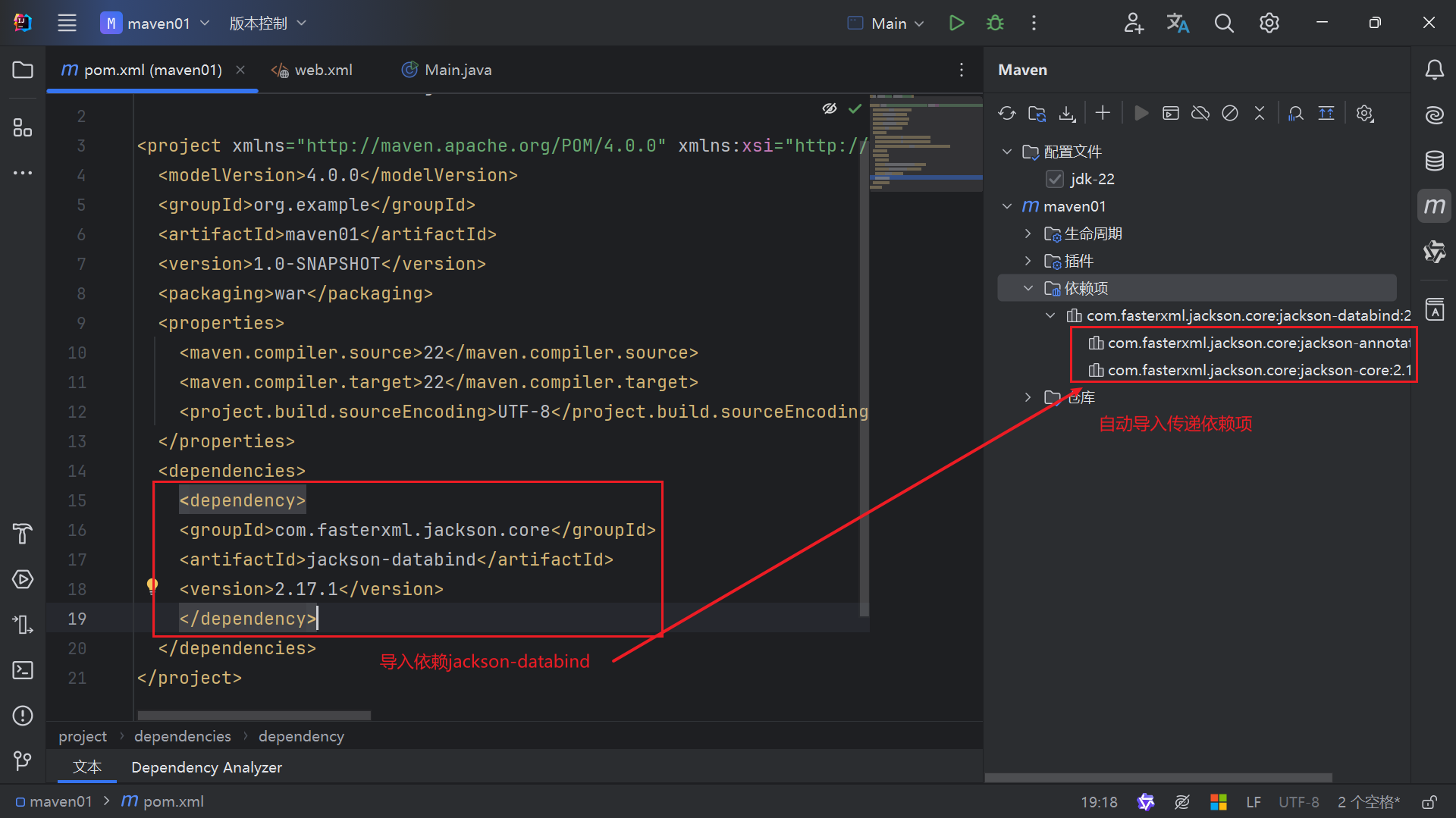Open 版本控制 version control dropdown
The height and width of the screenshot is (818, 1456).
[268, 23]
